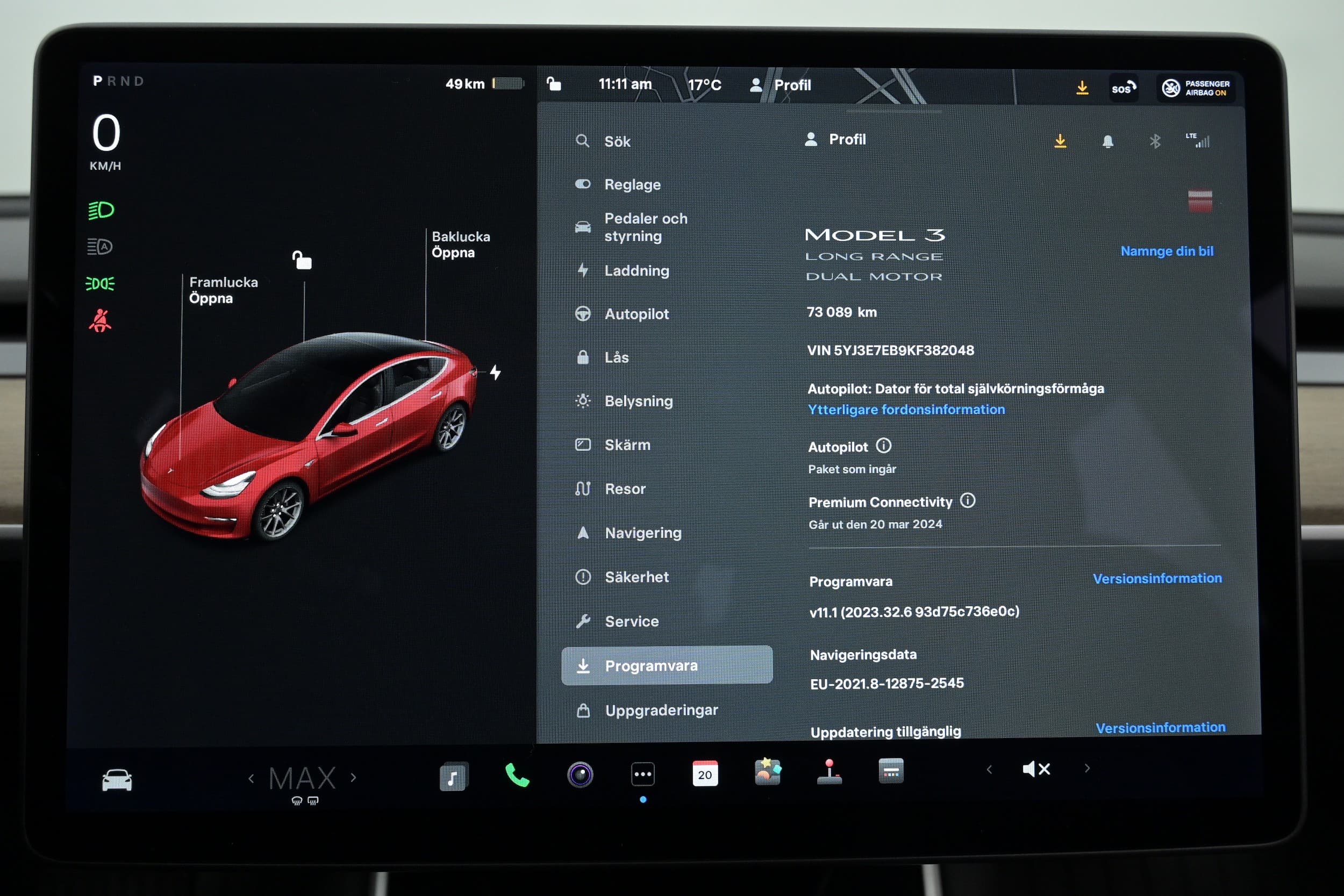
Task: Open the music app icon
Action: (x=454, y=777)
